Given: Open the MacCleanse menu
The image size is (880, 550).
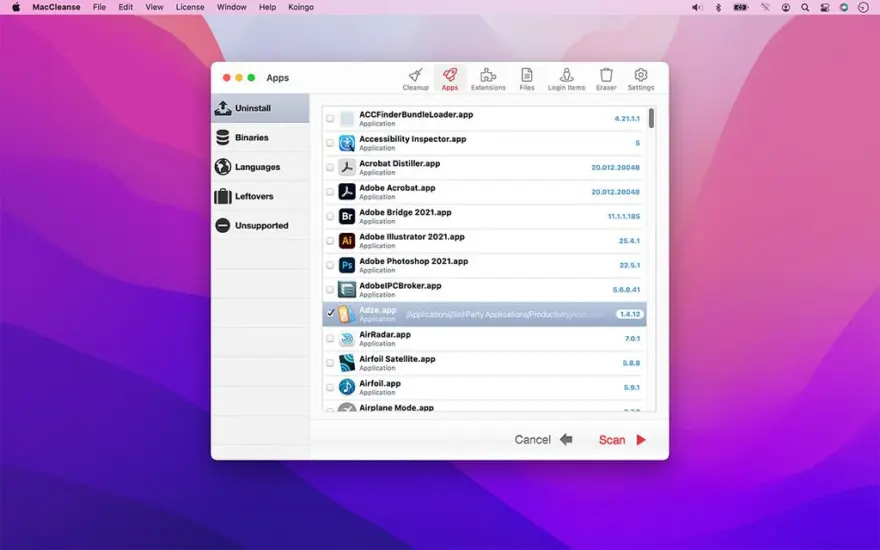Looking at the screenshot, I should (x=56, y=7).
